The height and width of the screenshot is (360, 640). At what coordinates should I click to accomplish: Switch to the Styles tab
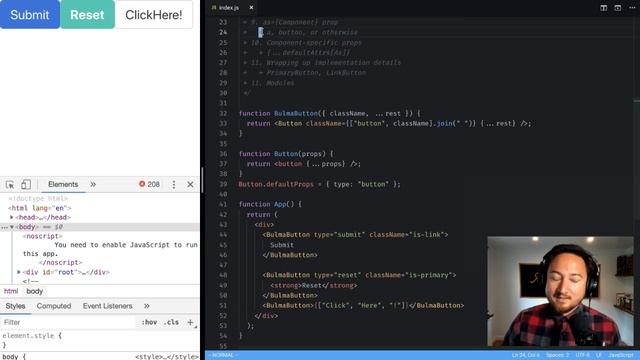point(16,306)
